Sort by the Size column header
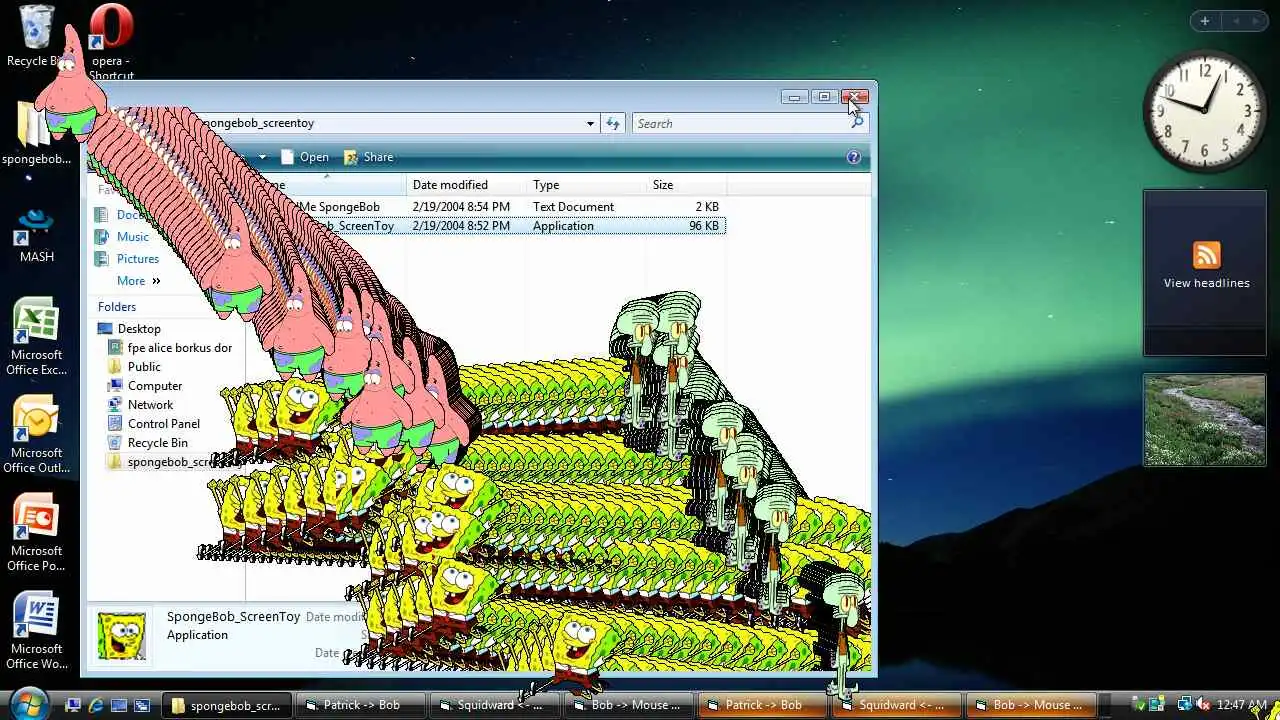 [x=687, y=185]
